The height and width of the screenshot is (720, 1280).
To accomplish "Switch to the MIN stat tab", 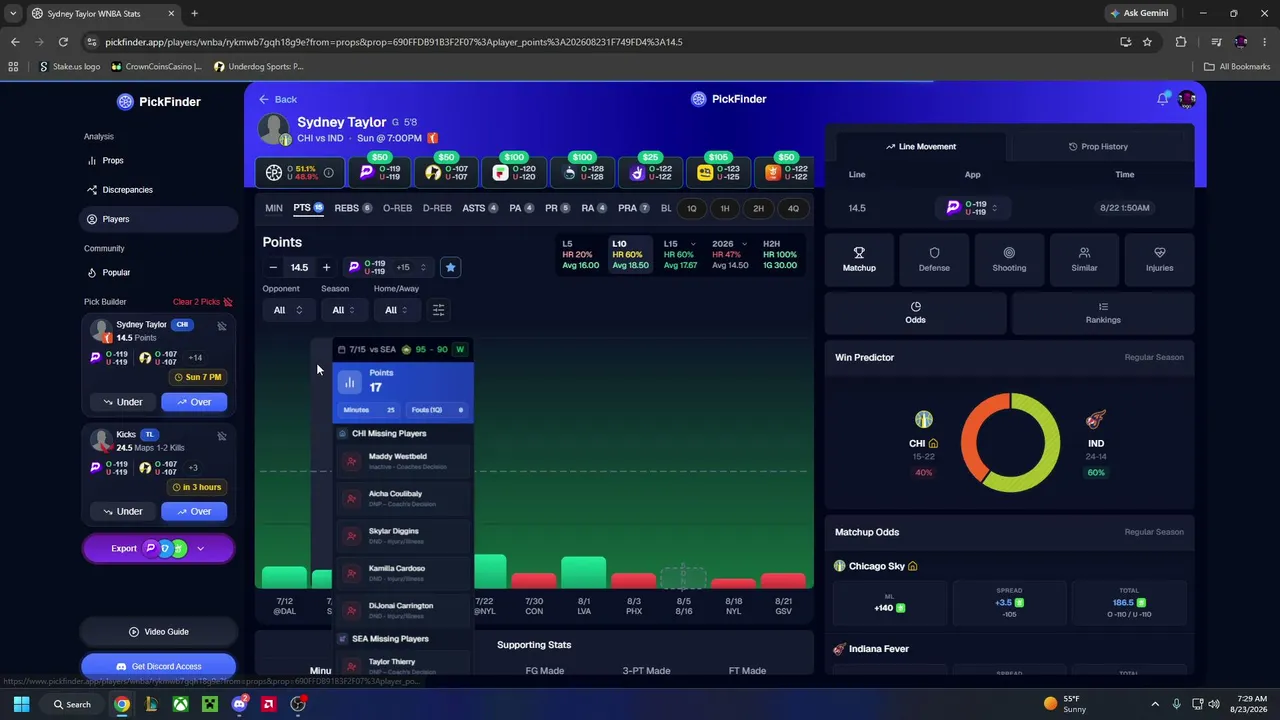I will 274,208.
